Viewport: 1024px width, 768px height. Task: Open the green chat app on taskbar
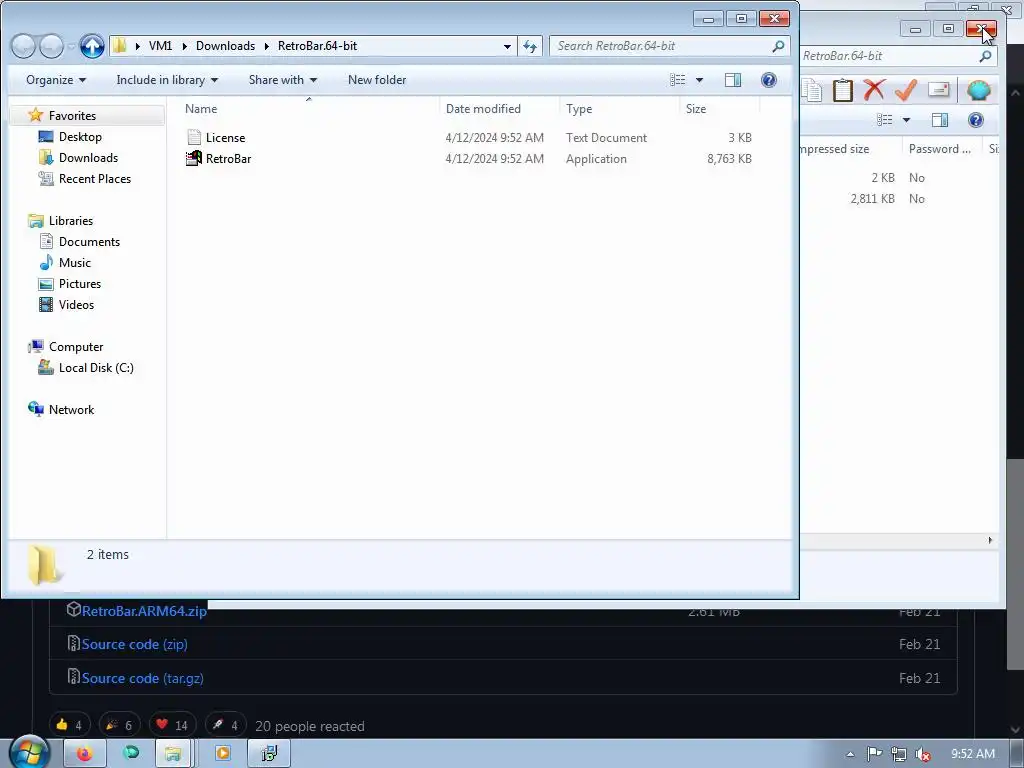pos(131,754)
